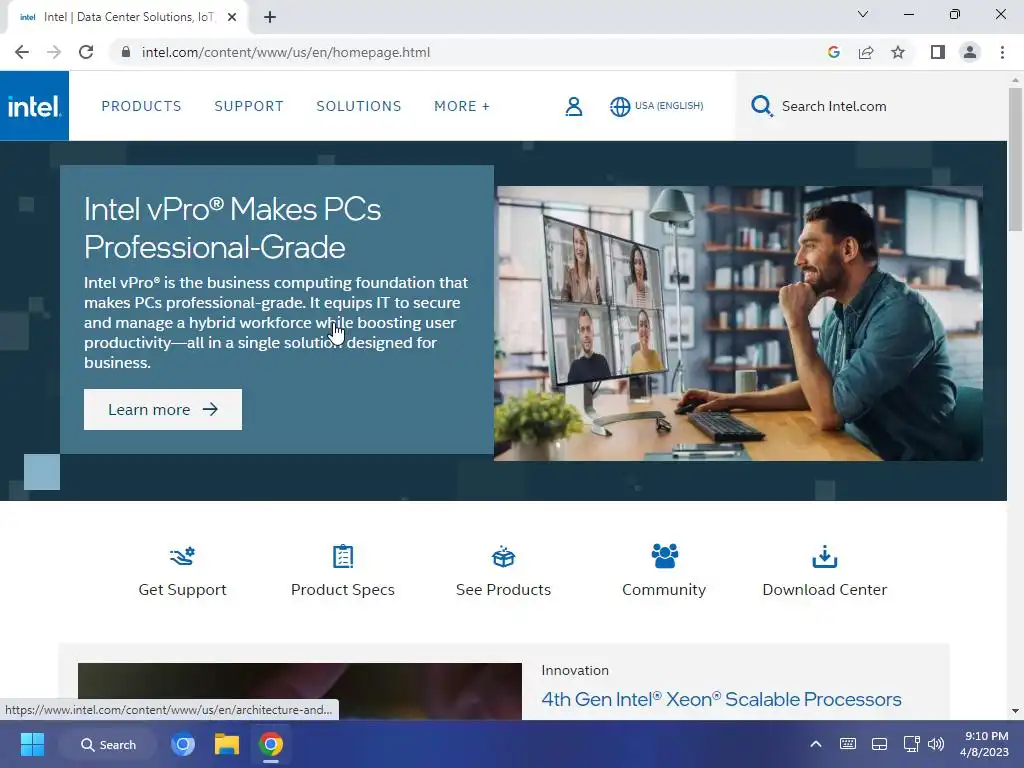Open the See Products link text

pos(503,590)
